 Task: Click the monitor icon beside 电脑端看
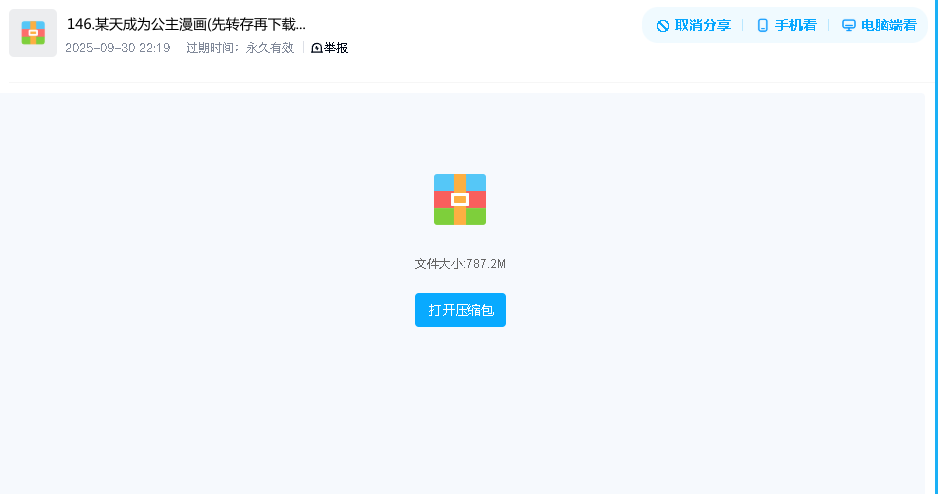point(848,26)
